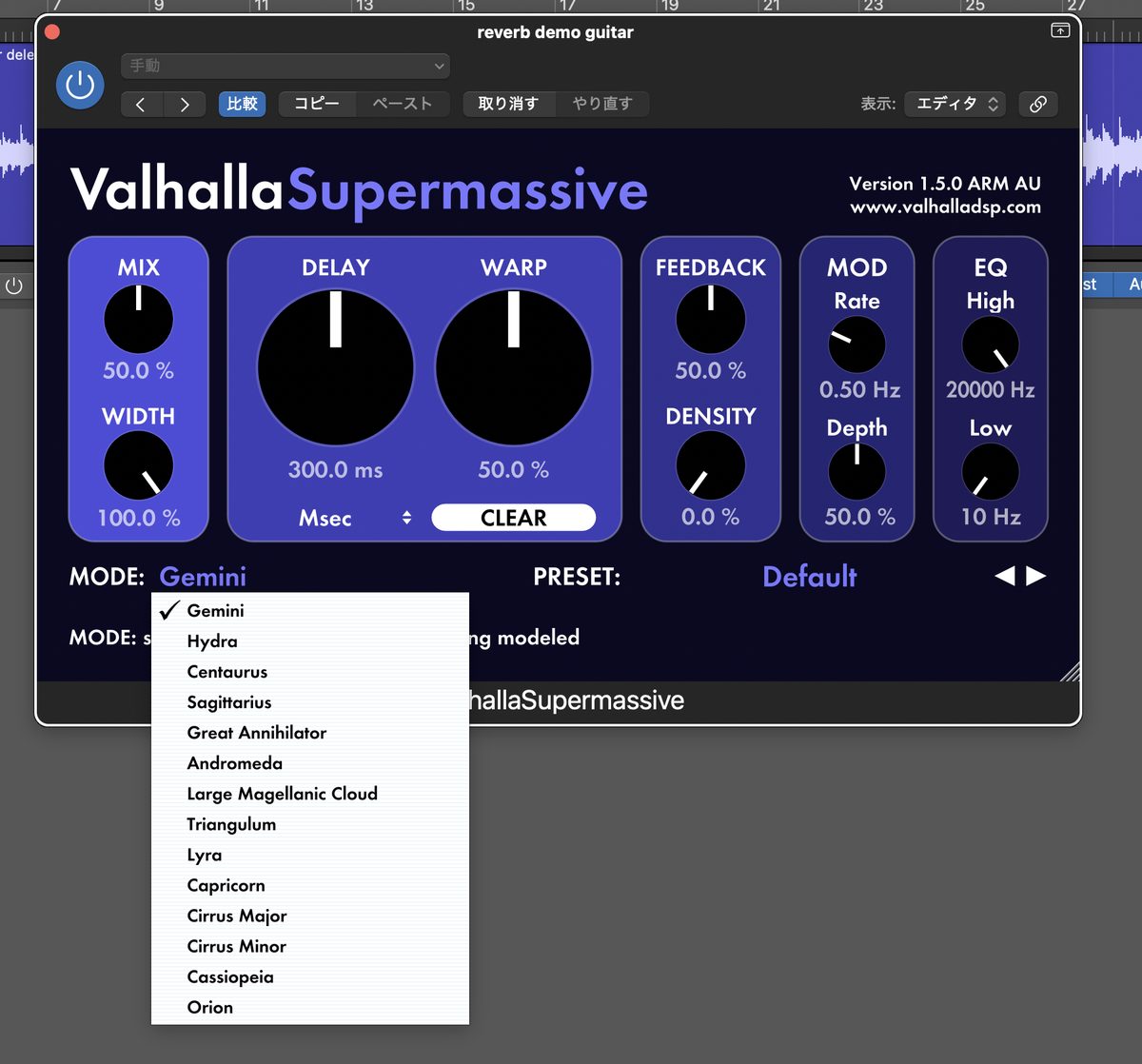This screenshot has height=1064, width=1142.
Task: Click the 0.0 % DENSITY value
Action: (711, 517)
